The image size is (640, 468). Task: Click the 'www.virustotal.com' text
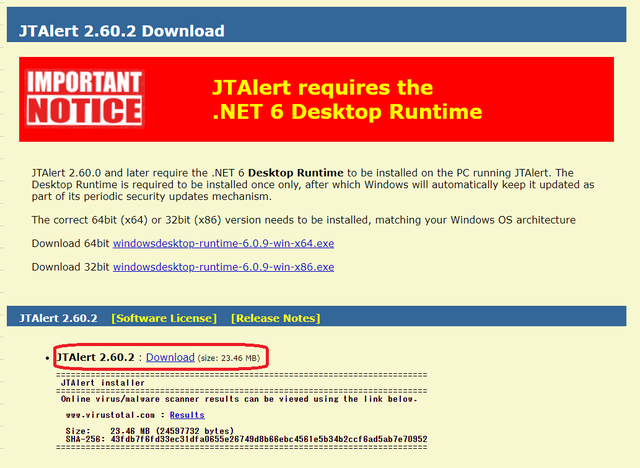(x=110, y=415)
